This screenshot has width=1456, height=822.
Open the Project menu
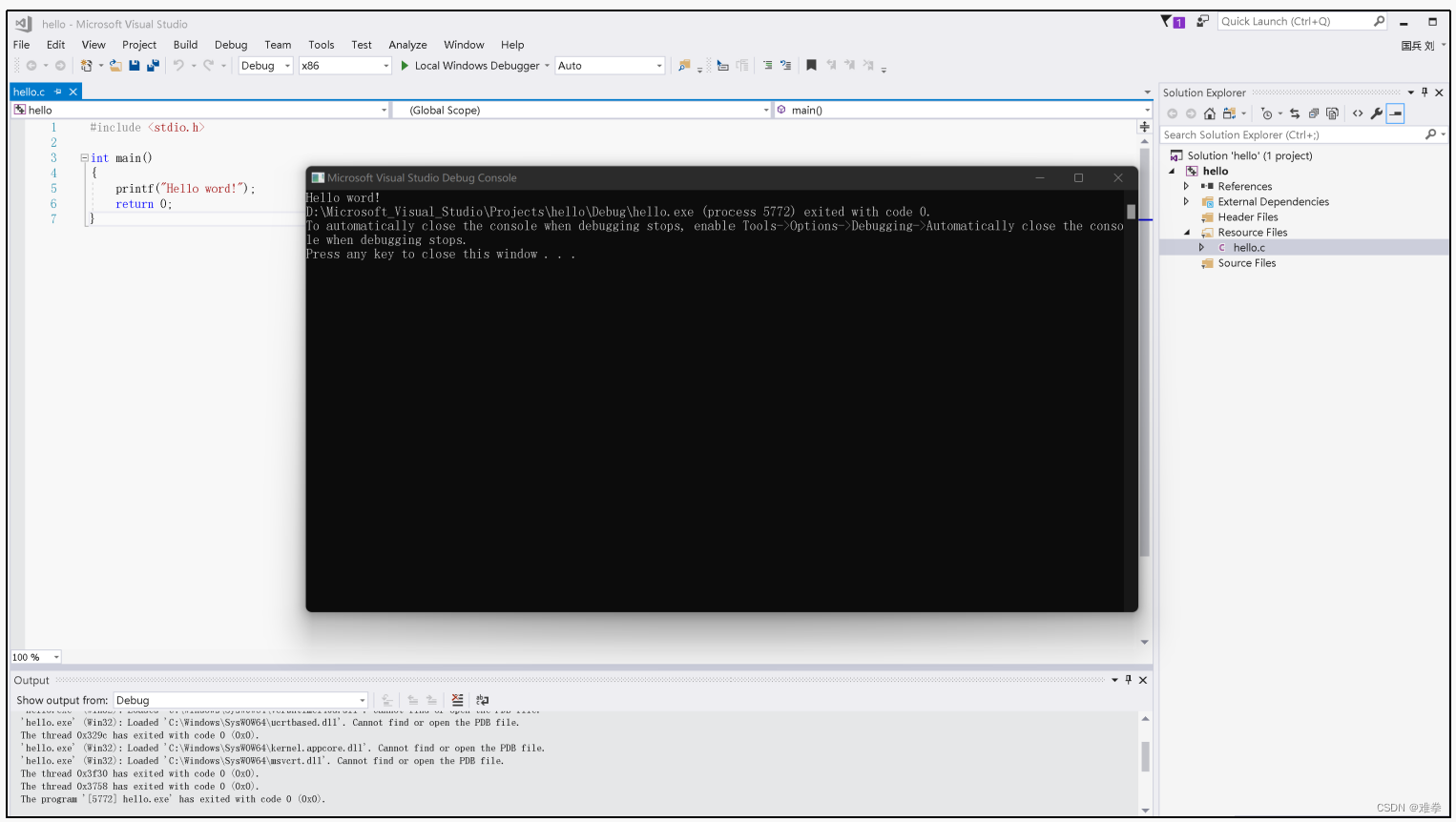click(139, 45)
